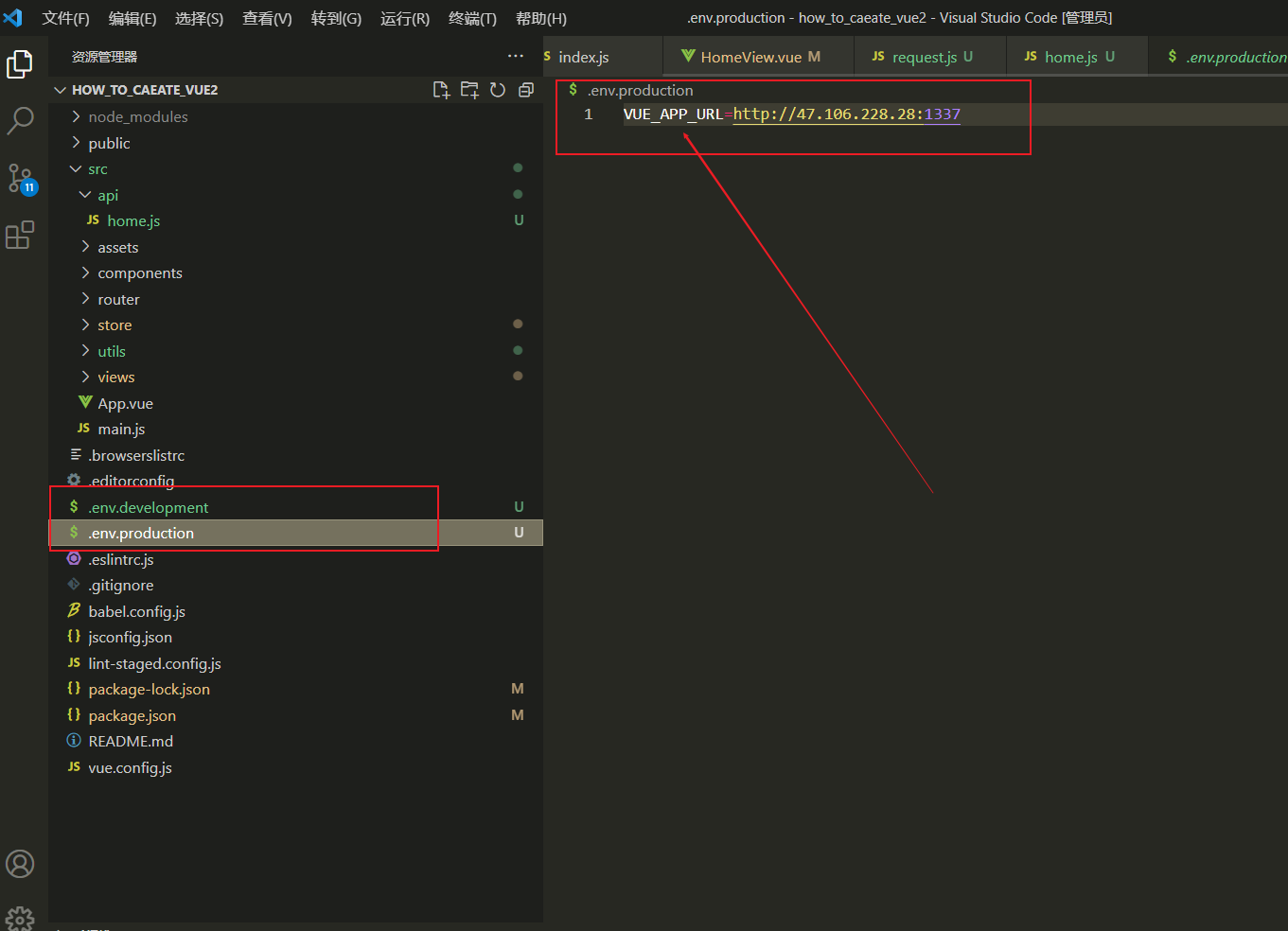Open the Search view in activity bar
Viewport: 1288px width, 931px height.
(20, 120)
